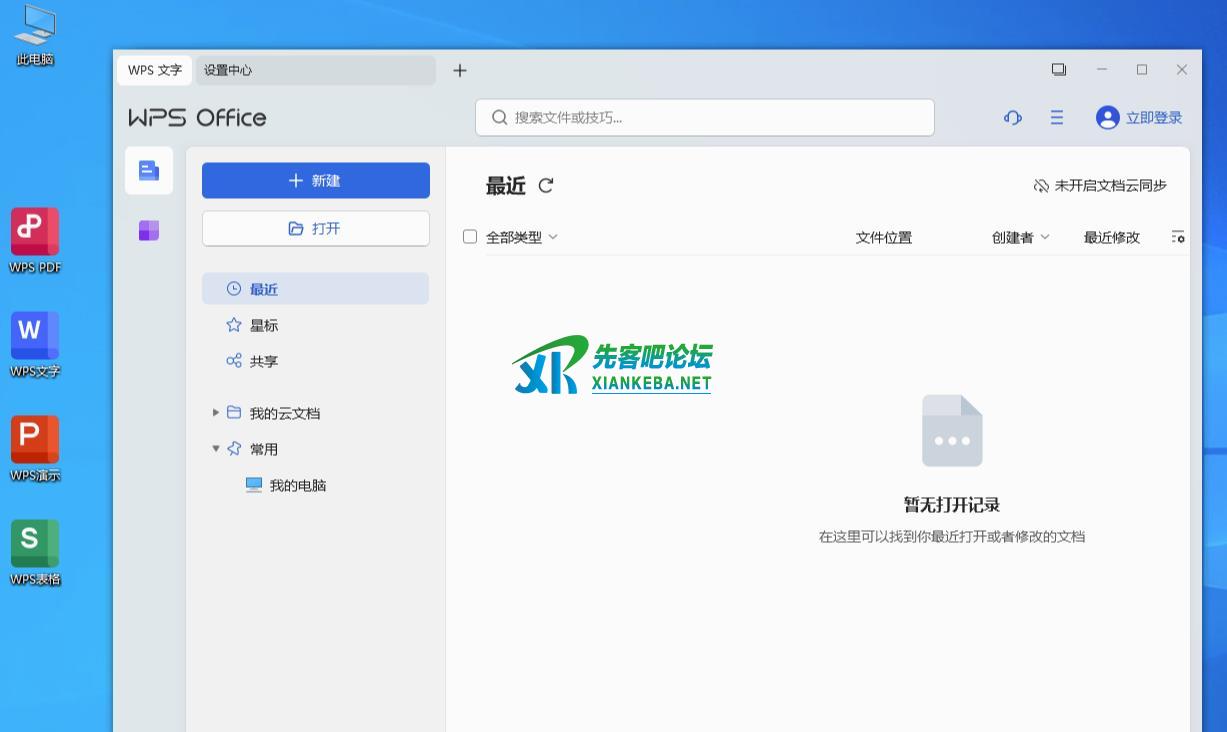Switch to the 设置中心 tab
Screen dimensions: 1227x732
coord(228,70)
